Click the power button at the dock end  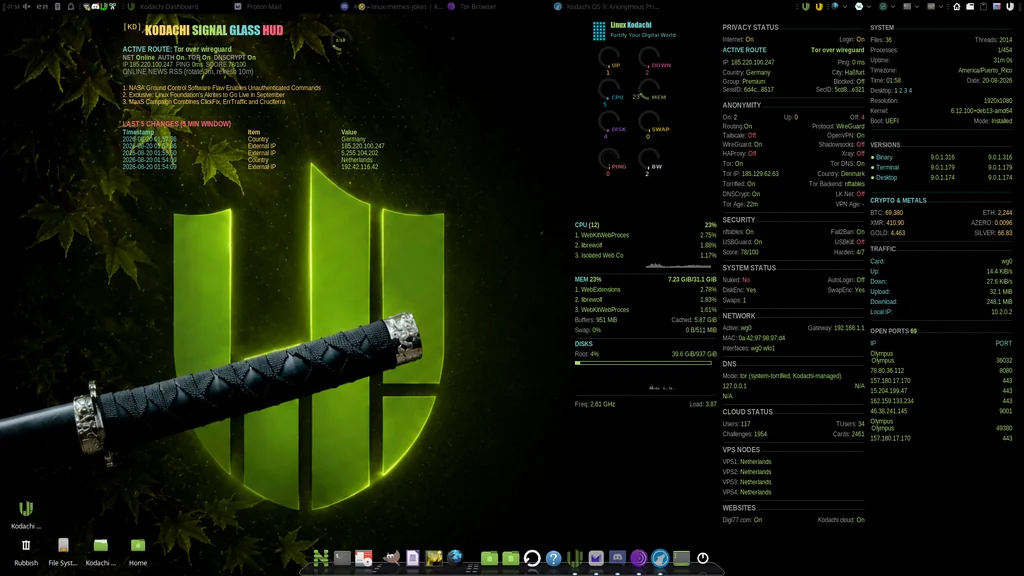click(x=703, y=558)
